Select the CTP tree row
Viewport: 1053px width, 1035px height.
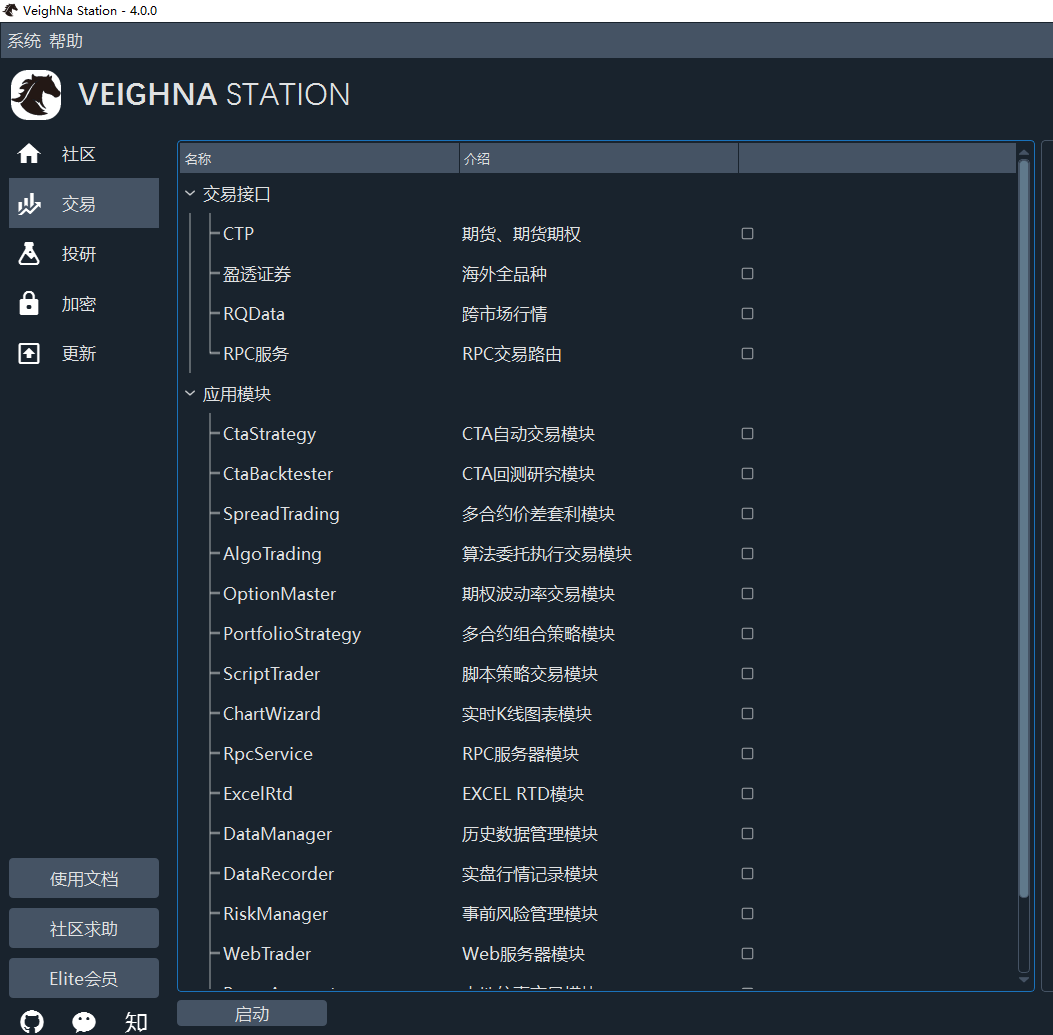click(x=598, y=234)
